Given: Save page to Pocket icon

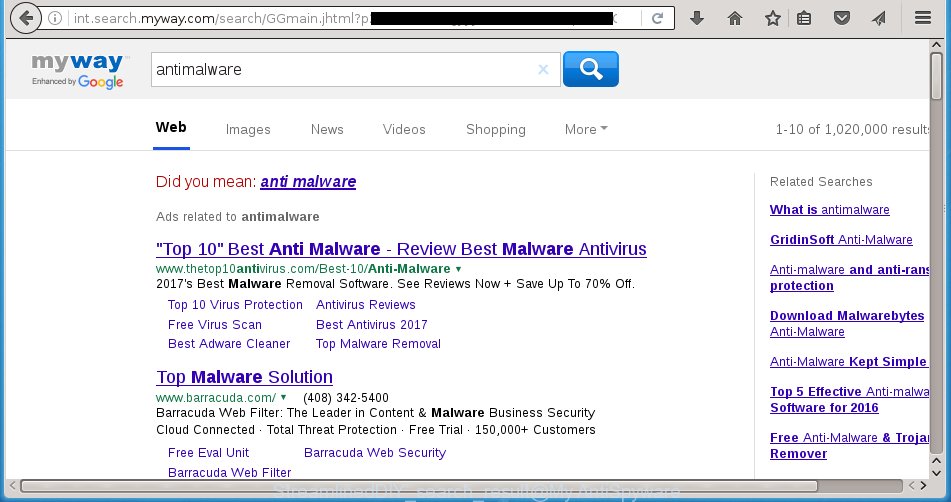Looking at the screenshot, I should 842,18.
